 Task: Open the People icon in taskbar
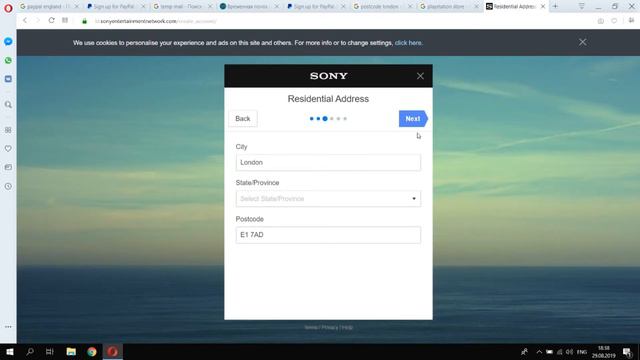click(x=524, y=351)
